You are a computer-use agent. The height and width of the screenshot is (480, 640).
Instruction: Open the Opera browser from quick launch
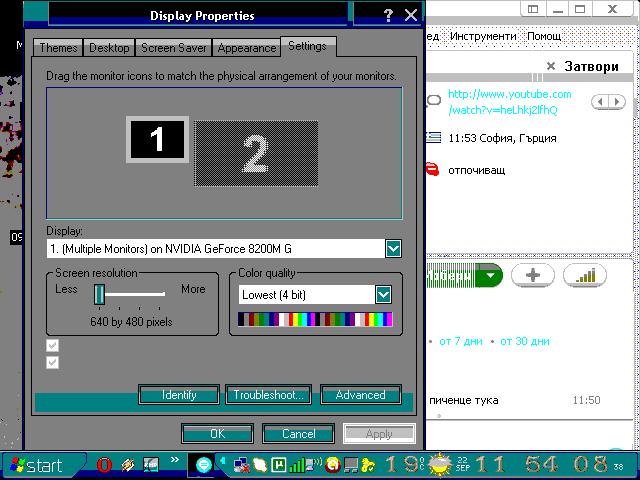104,465
